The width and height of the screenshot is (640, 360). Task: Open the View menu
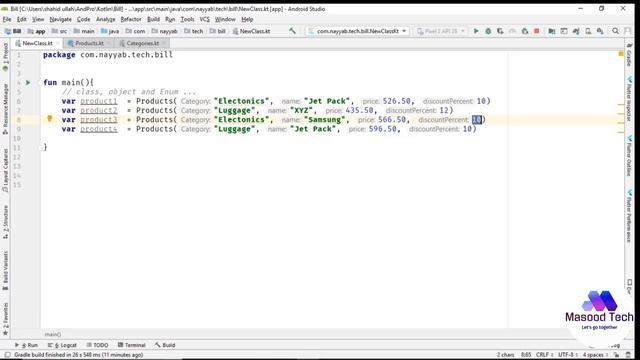38,19
